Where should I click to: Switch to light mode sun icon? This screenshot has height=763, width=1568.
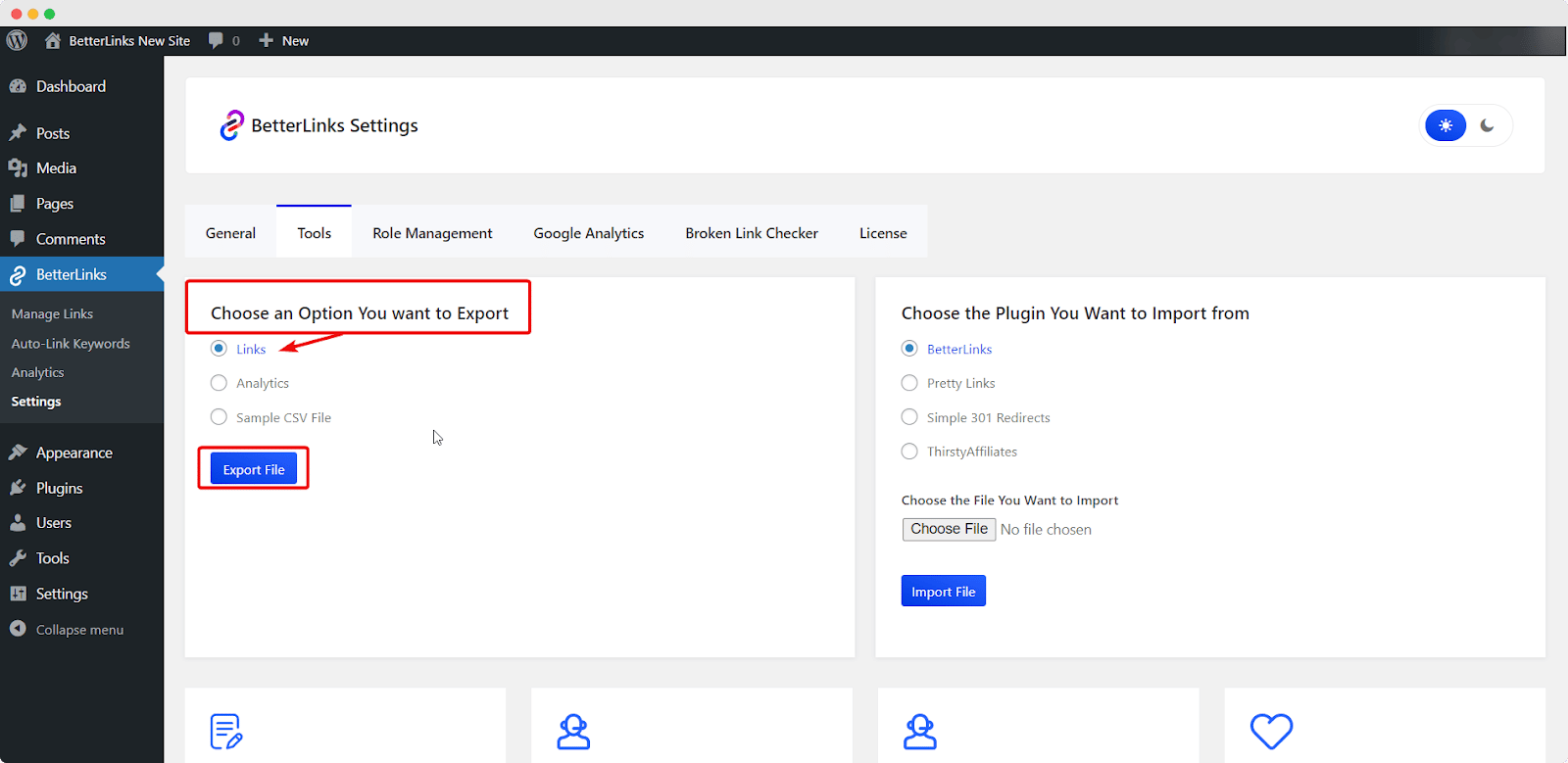(1445, 125)
